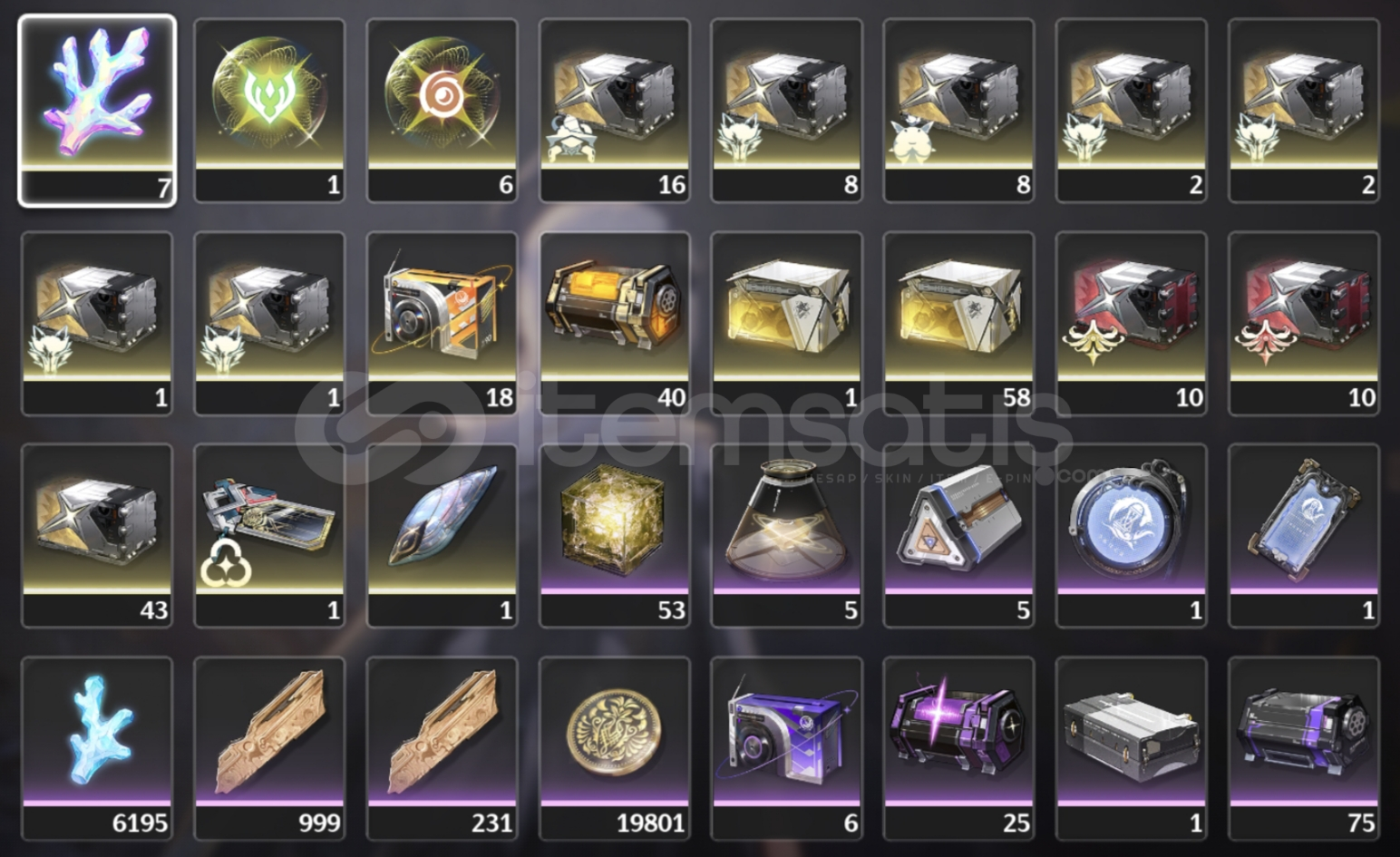Select the blue coral item with count 6195
1400x857 pixels.
(97, 749)
